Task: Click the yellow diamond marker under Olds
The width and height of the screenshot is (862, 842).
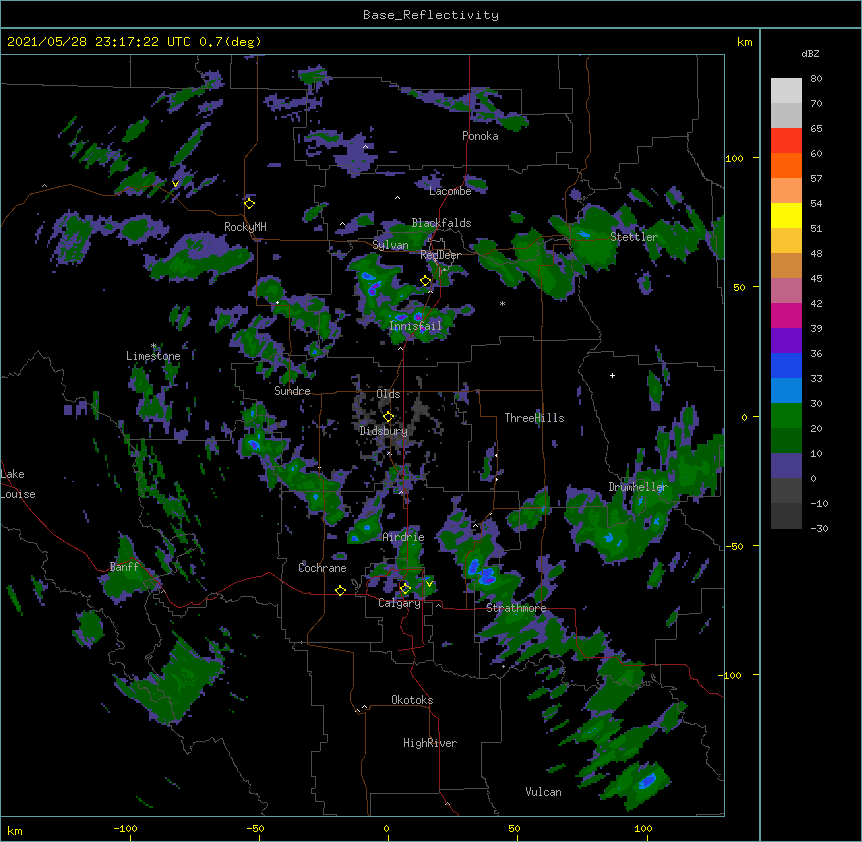Action: (388, 416)
